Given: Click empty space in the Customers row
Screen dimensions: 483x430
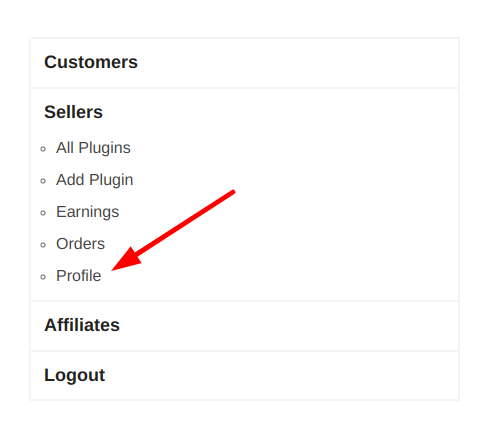Looking at the screenshot, I should pyautogui.click(x=297, y=63).
